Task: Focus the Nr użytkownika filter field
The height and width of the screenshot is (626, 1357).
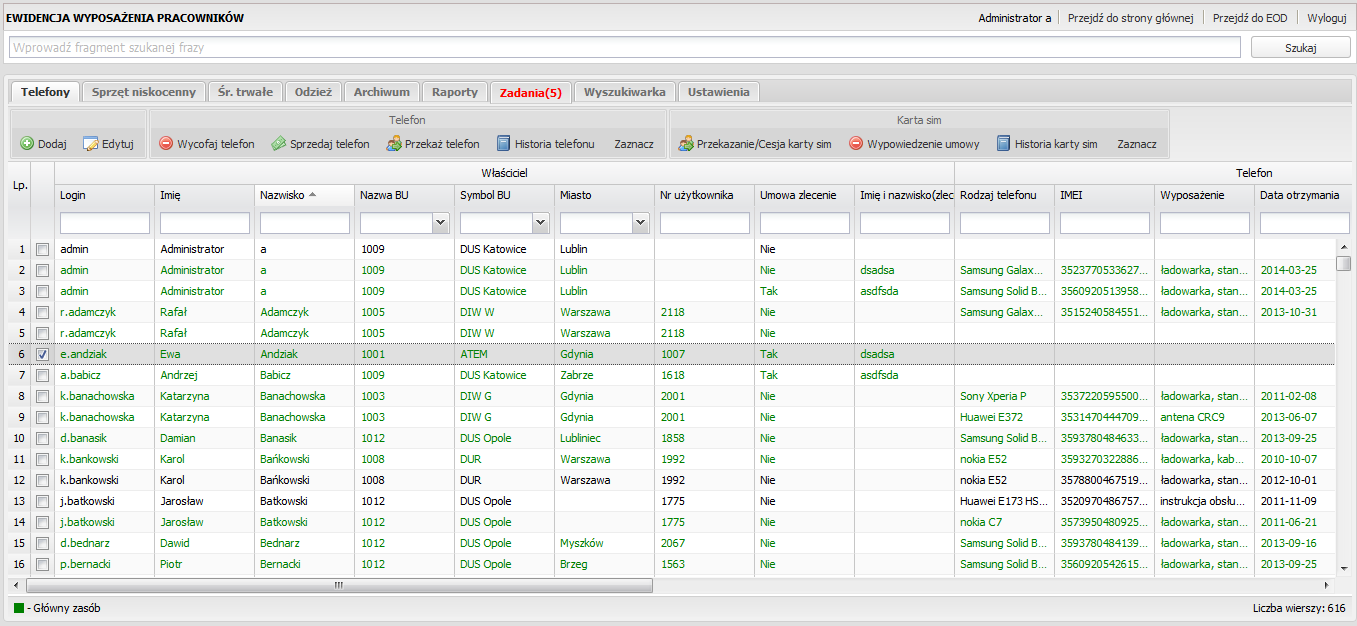Action: pos(705,223)
